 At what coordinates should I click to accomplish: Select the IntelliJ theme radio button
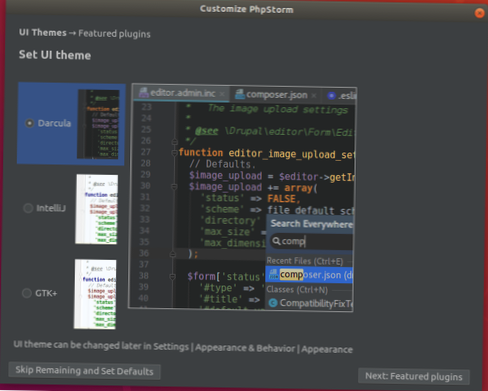(28, 208)
